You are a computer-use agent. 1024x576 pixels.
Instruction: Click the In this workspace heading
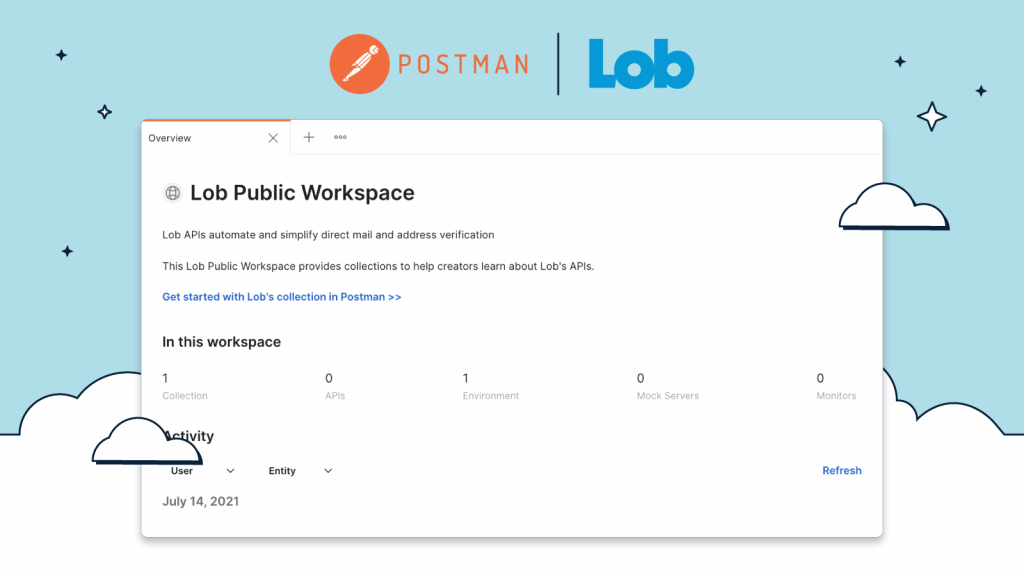(x=221, y=342)
